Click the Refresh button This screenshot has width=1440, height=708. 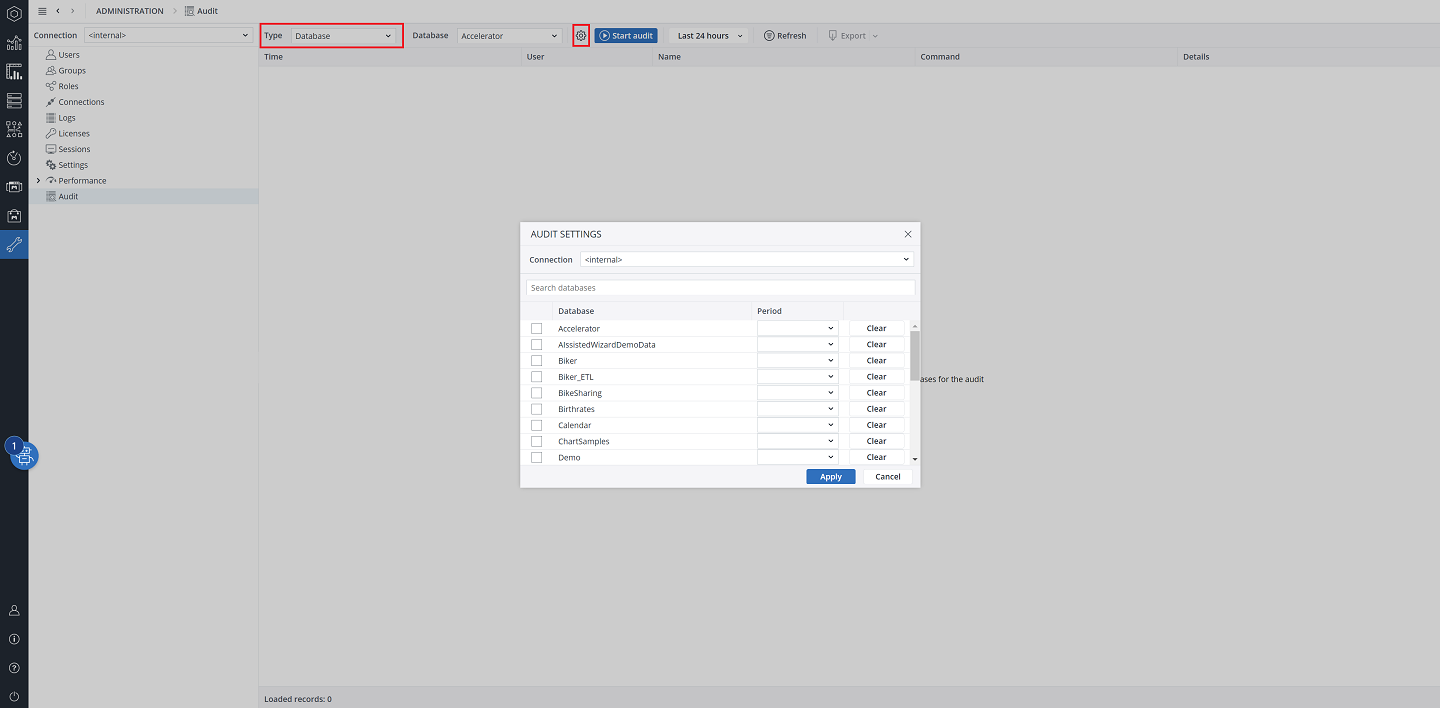(x=785, y=36)
